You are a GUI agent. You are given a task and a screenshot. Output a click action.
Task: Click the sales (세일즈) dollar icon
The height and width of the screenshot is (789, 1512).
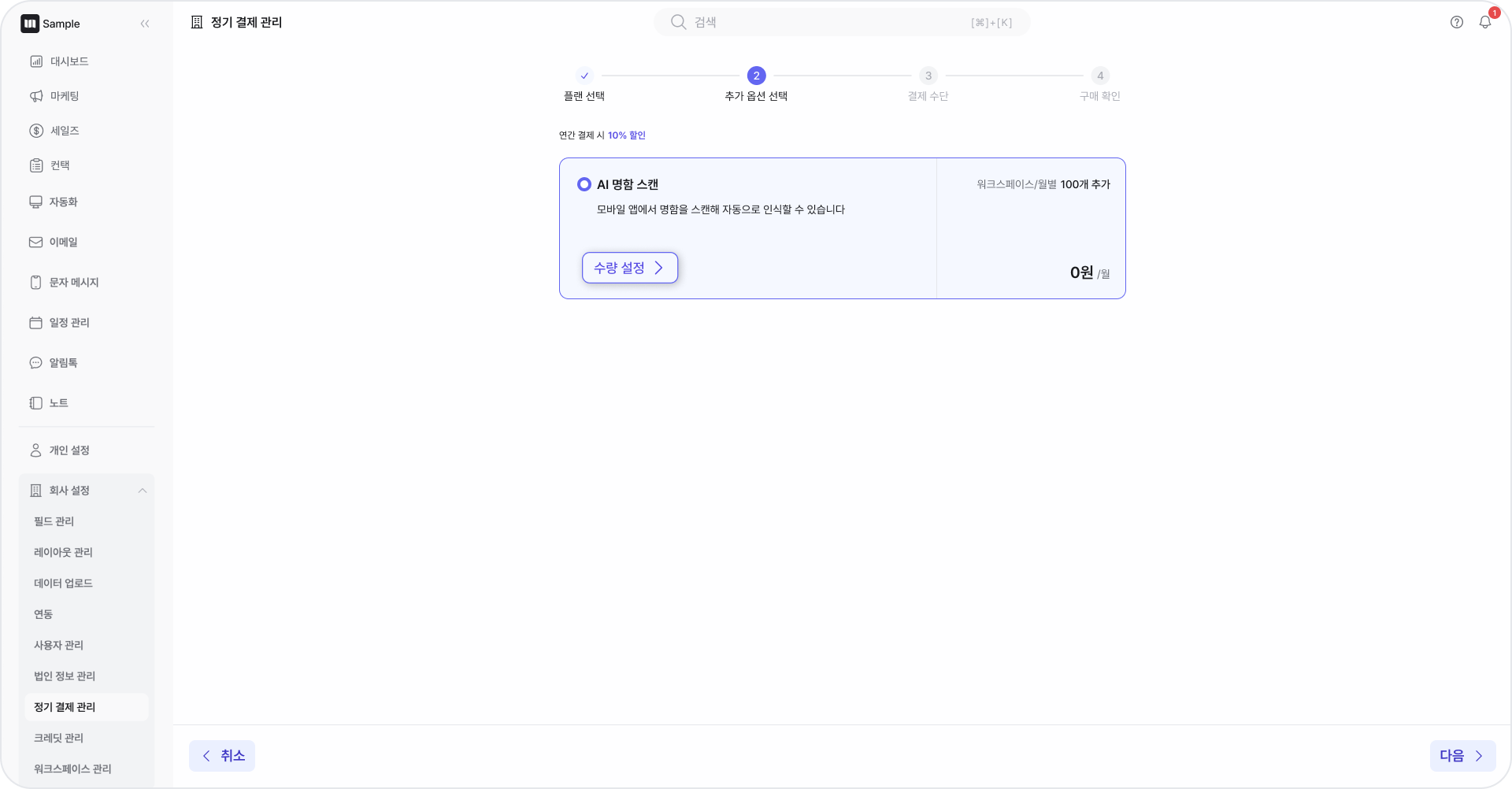[x=36, y=131]
